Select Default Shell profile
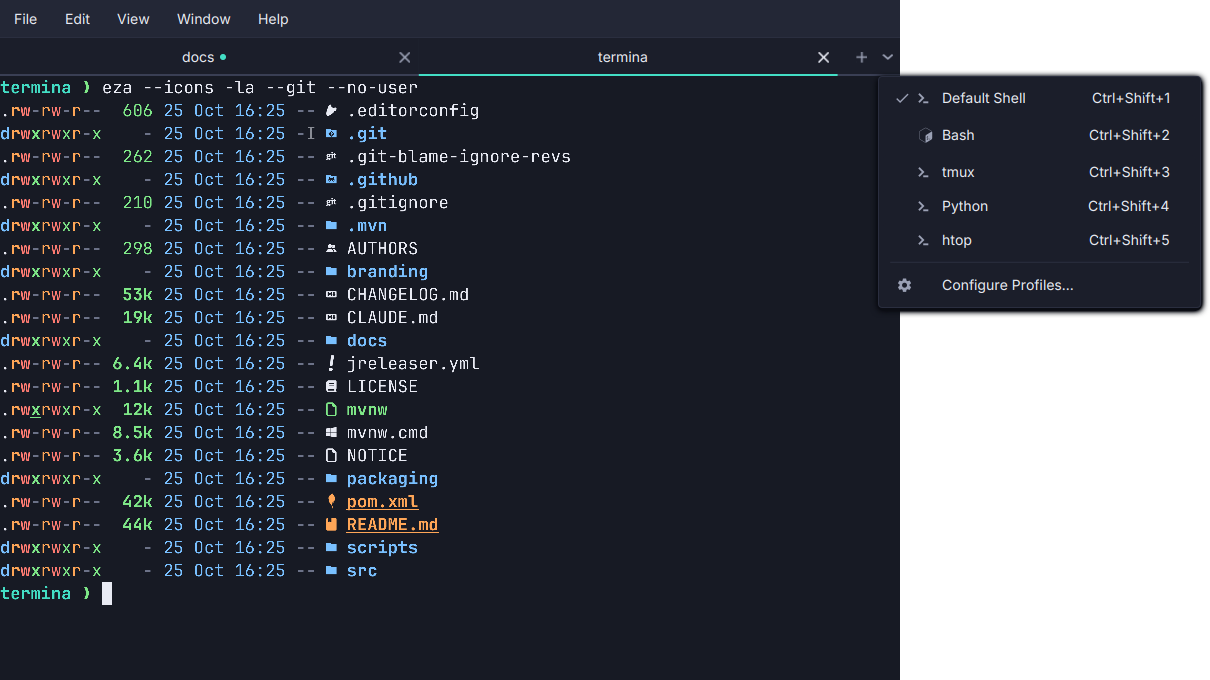 [x=1040, y=98]
